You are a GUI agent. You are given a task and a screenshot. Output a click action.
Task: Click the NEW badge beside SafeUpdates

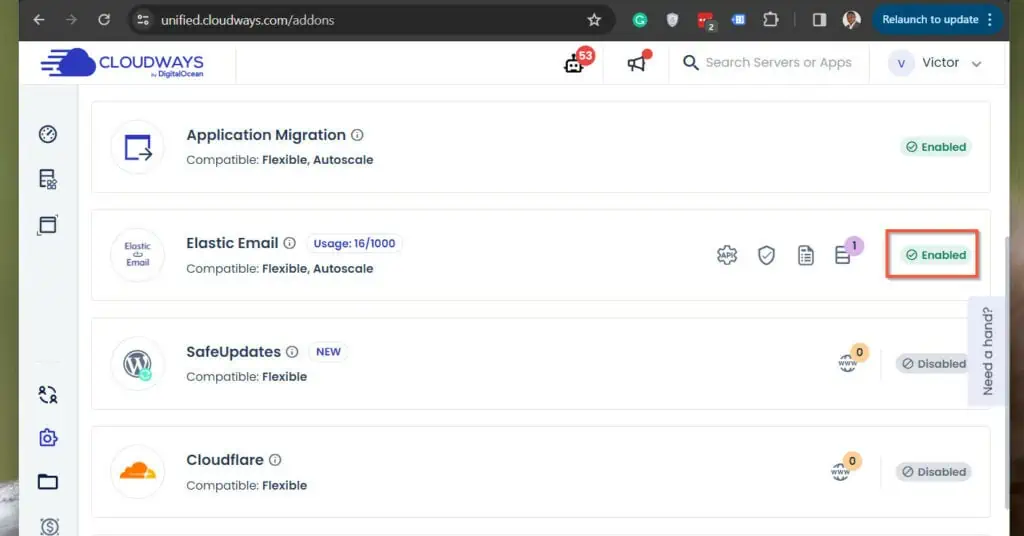coord(328,352)
